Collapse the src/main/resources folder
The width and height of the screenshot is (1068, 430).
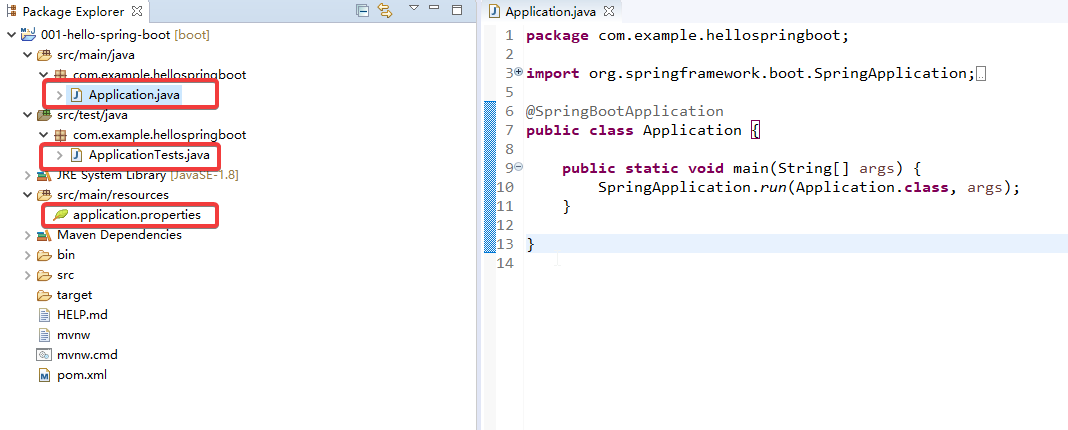[x=27, y=195]
